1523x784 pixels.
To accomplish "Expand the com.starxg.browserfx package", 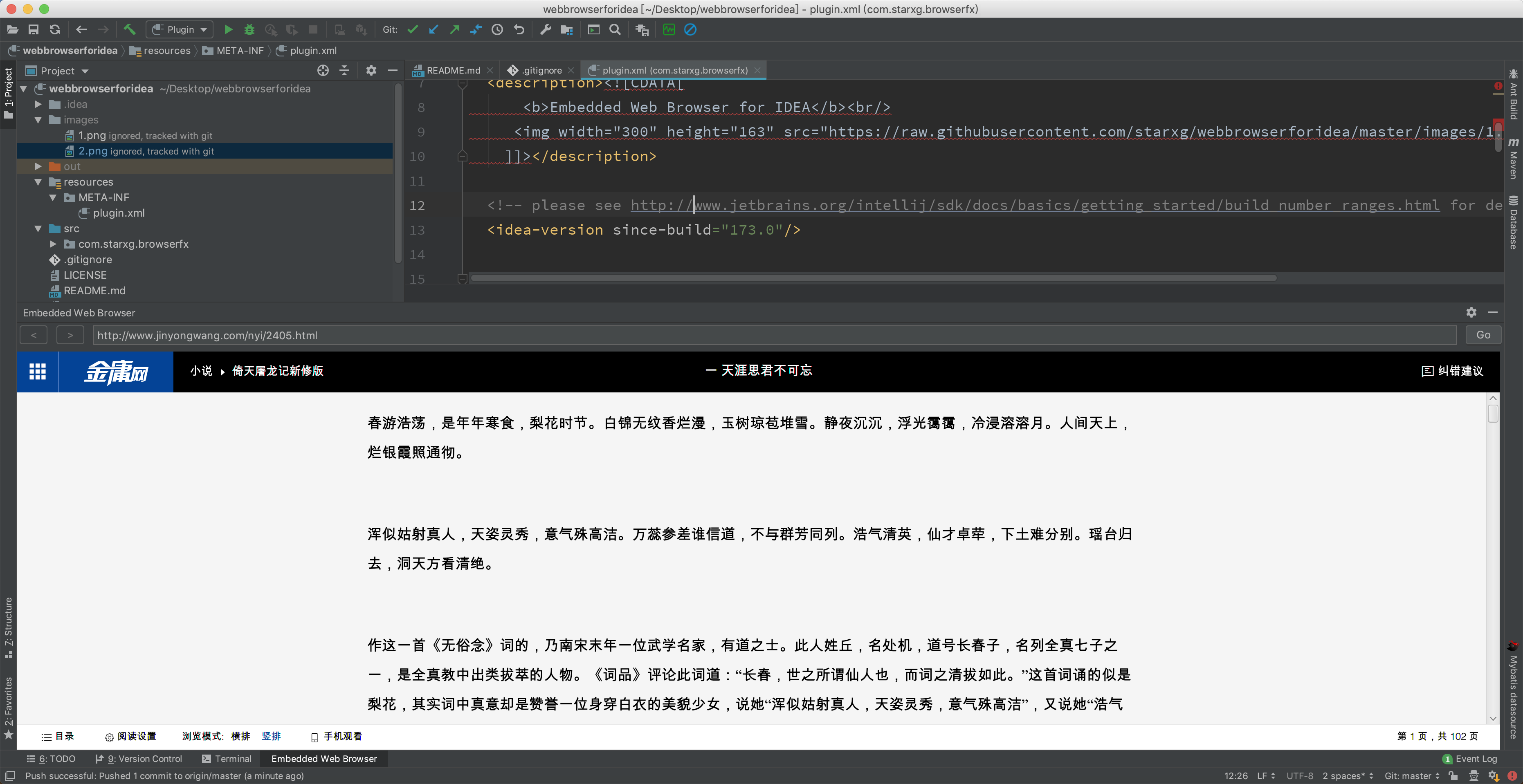I will pos(53,244).
